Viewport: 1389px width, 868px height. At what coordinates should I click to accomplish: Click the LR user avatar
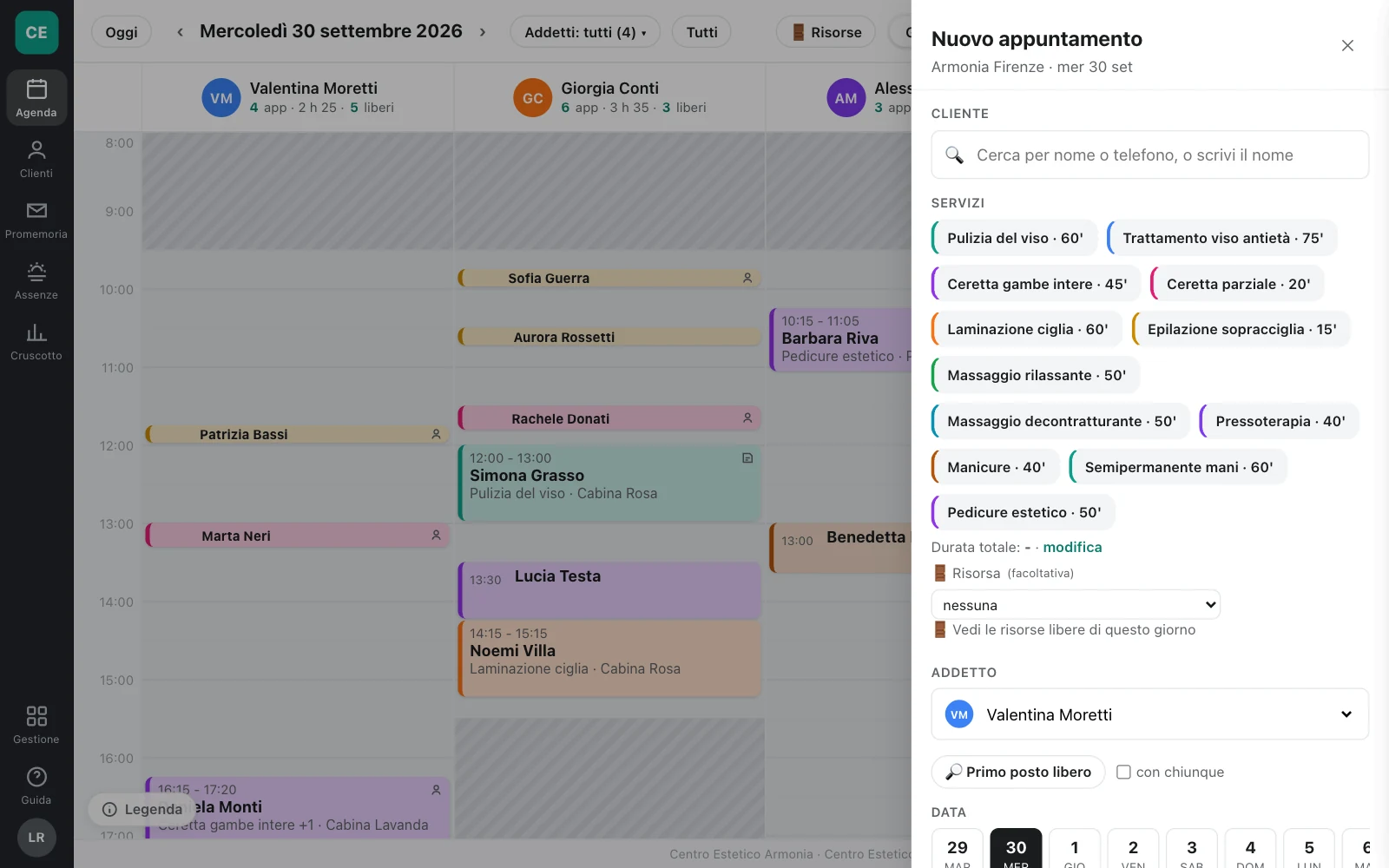[x=36, y=838]
